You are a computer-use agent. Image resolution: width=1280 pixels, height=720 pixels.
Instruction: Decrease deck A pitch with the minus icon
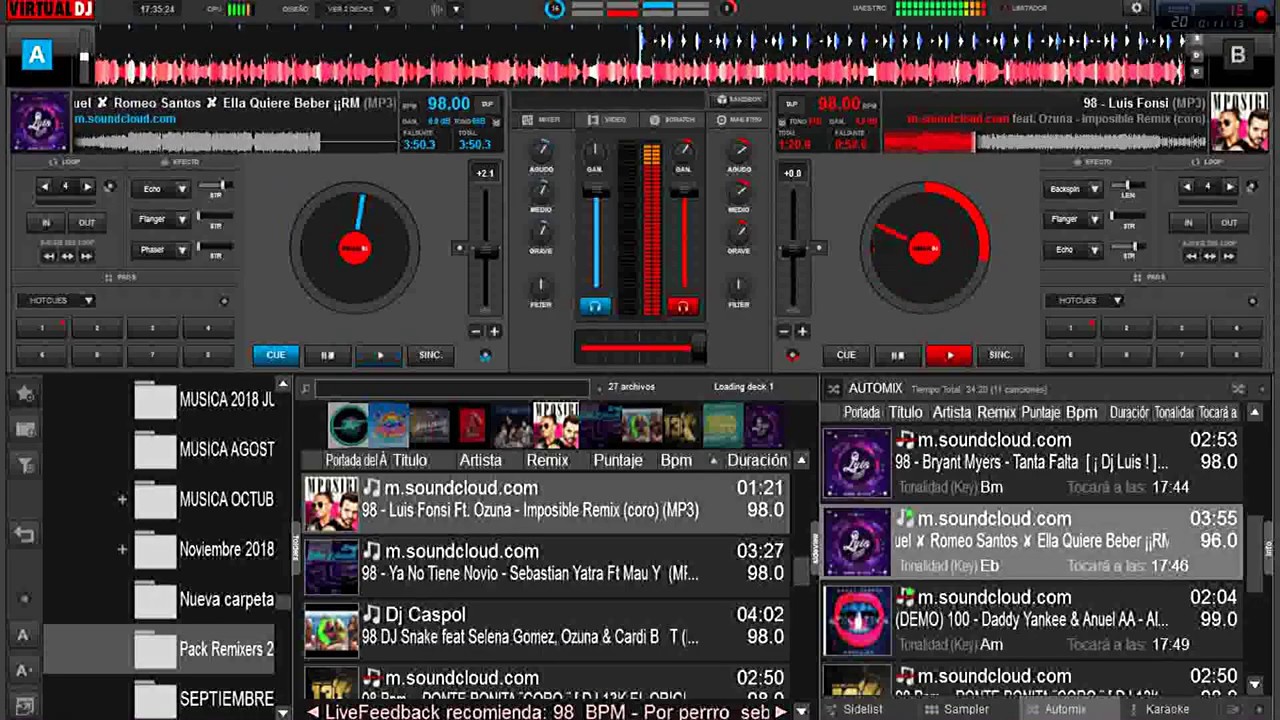[476, 331]
